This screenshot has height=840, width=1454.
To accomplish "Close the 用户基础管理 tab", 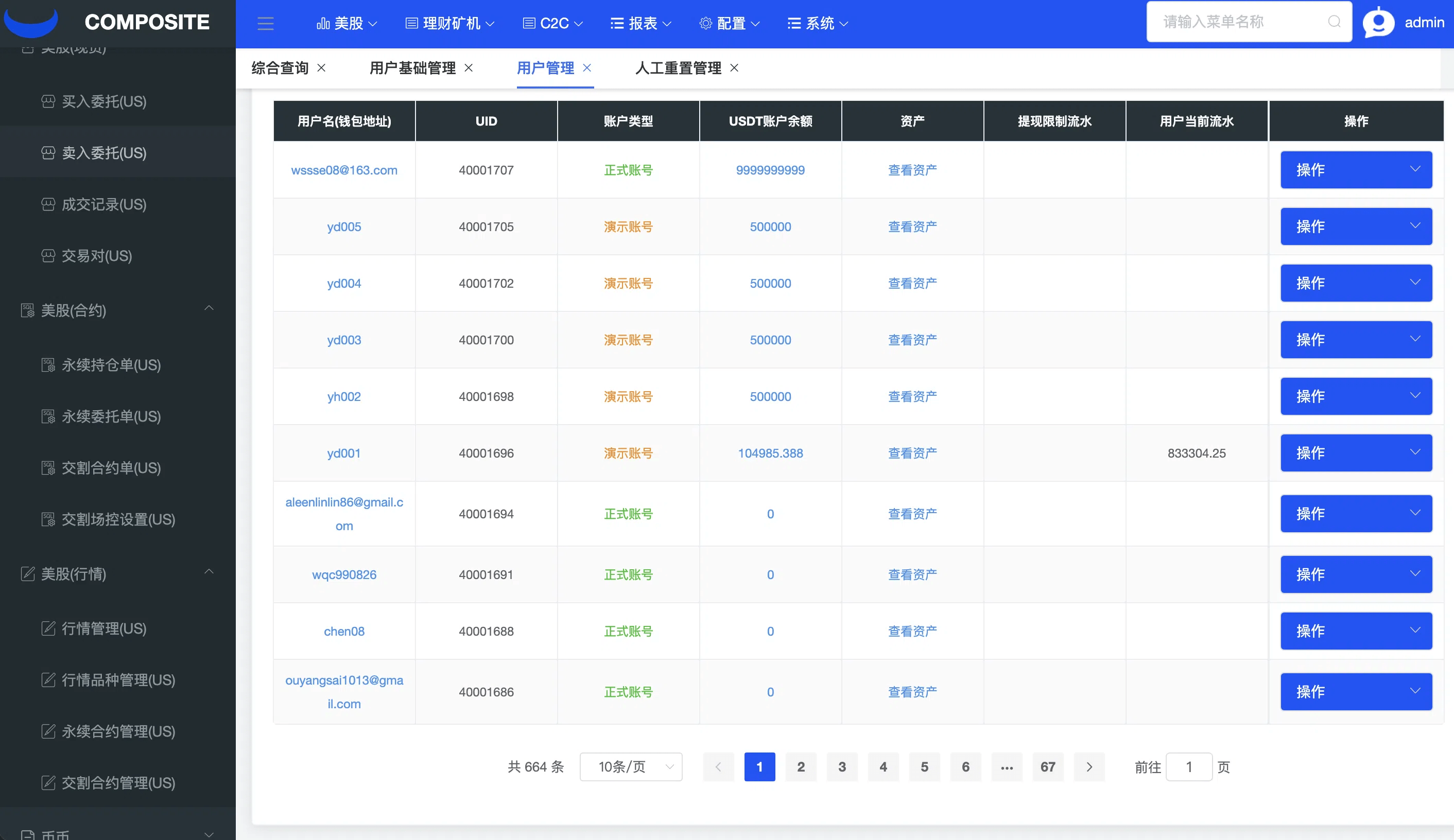I will 469,68.
